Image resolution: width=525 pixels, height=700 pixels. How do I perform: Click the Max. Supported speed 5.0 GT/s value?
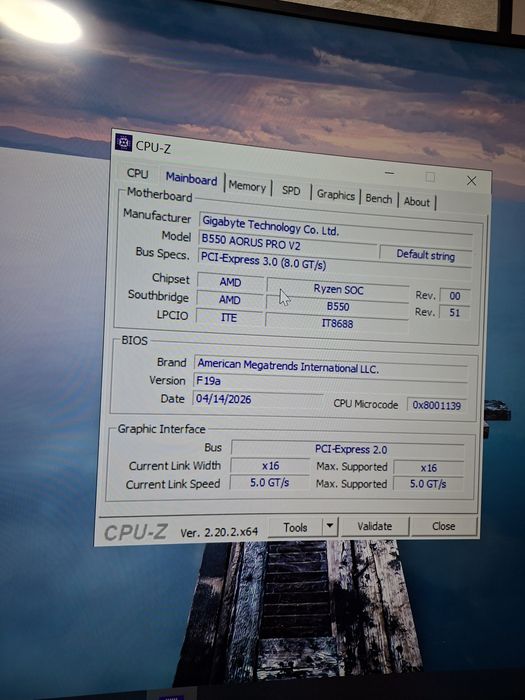pyautogui.click(x=428, y=483)
